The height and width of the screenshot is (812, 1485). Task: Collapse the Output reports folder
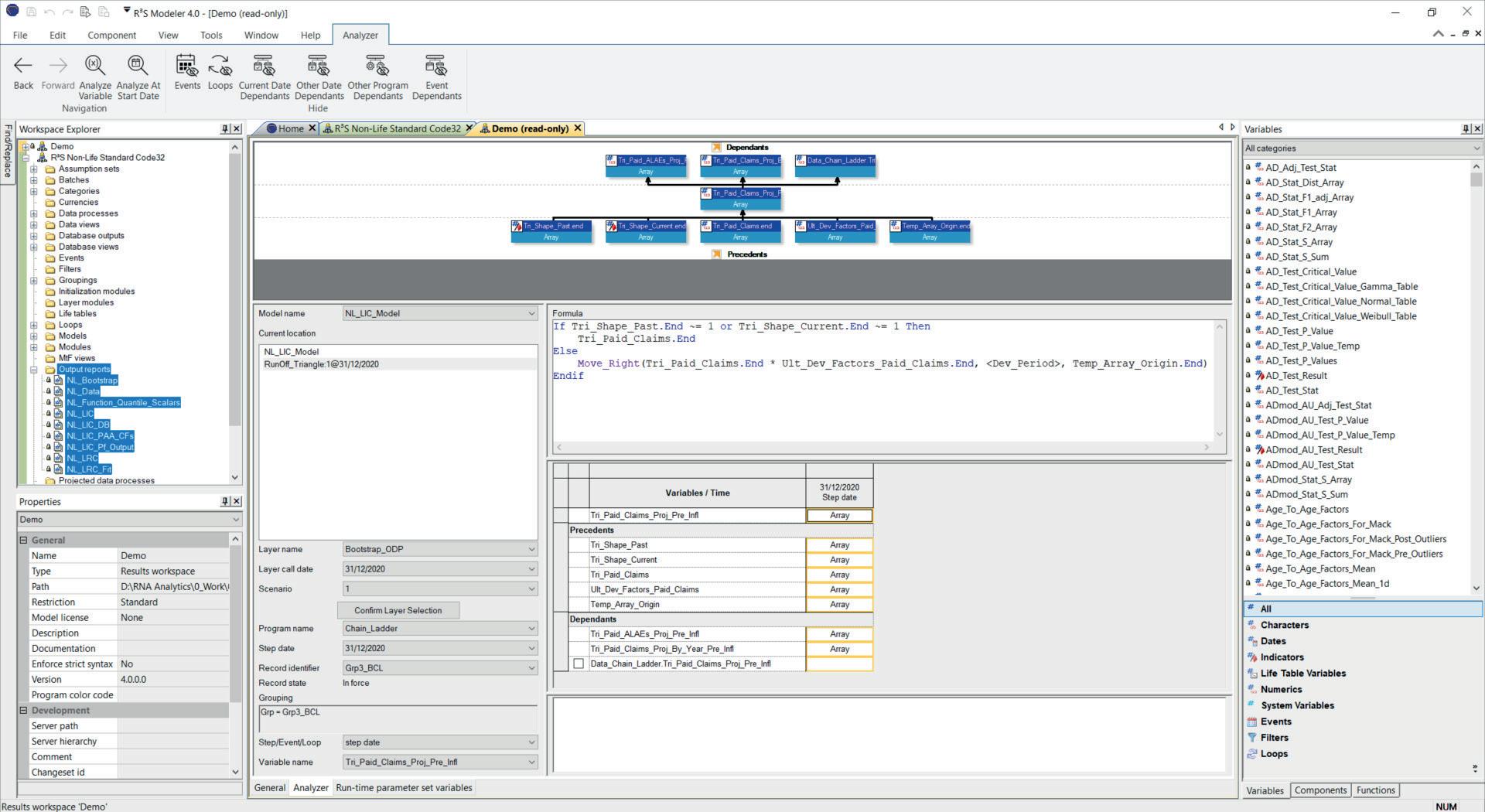click(34, 370)
